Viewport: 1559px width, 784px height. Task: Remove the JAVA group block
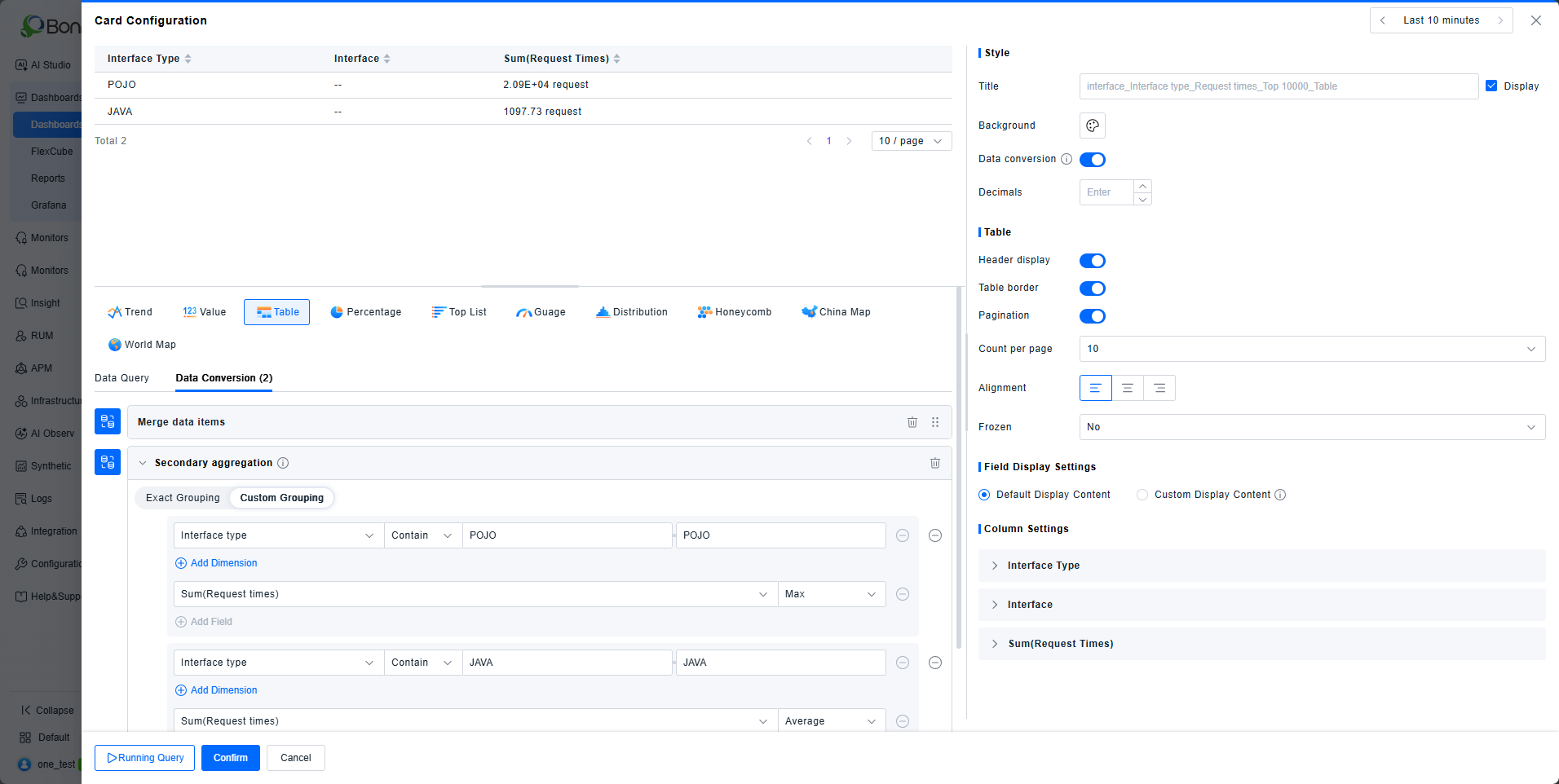(x=935, y=663)
